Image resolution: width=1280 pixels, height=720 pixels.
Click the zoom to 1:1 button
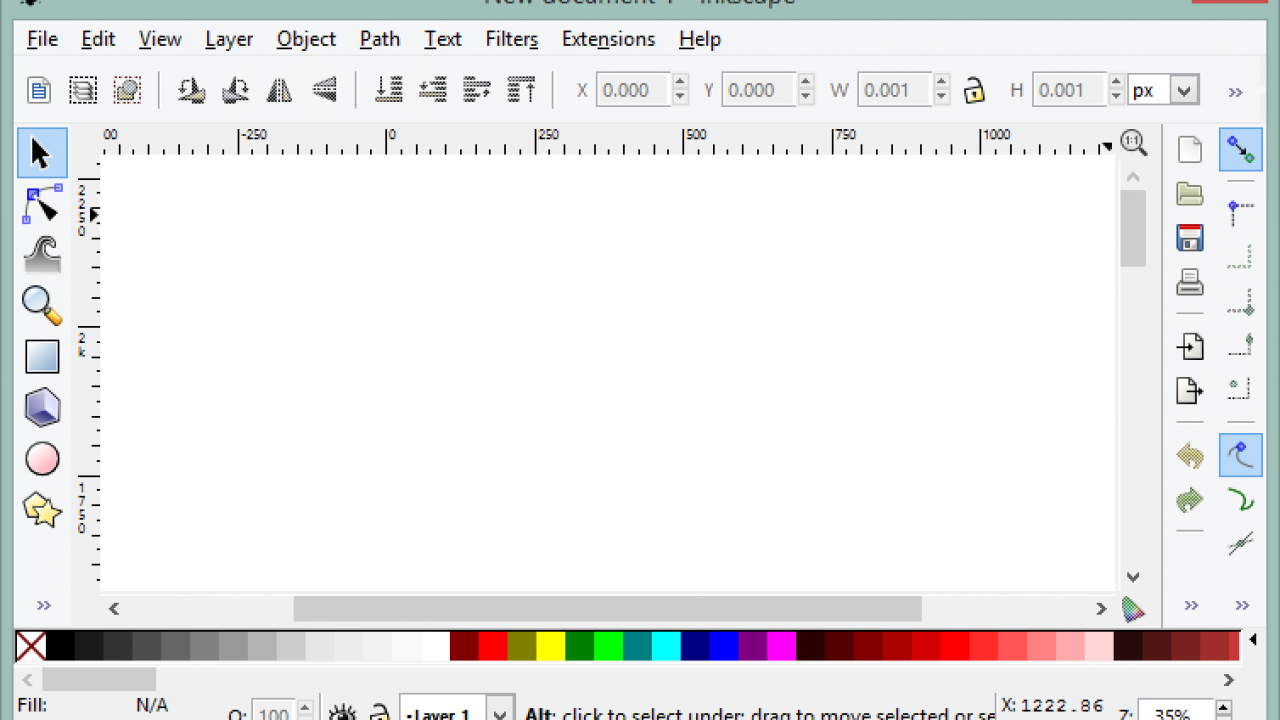coord(1134,143)
